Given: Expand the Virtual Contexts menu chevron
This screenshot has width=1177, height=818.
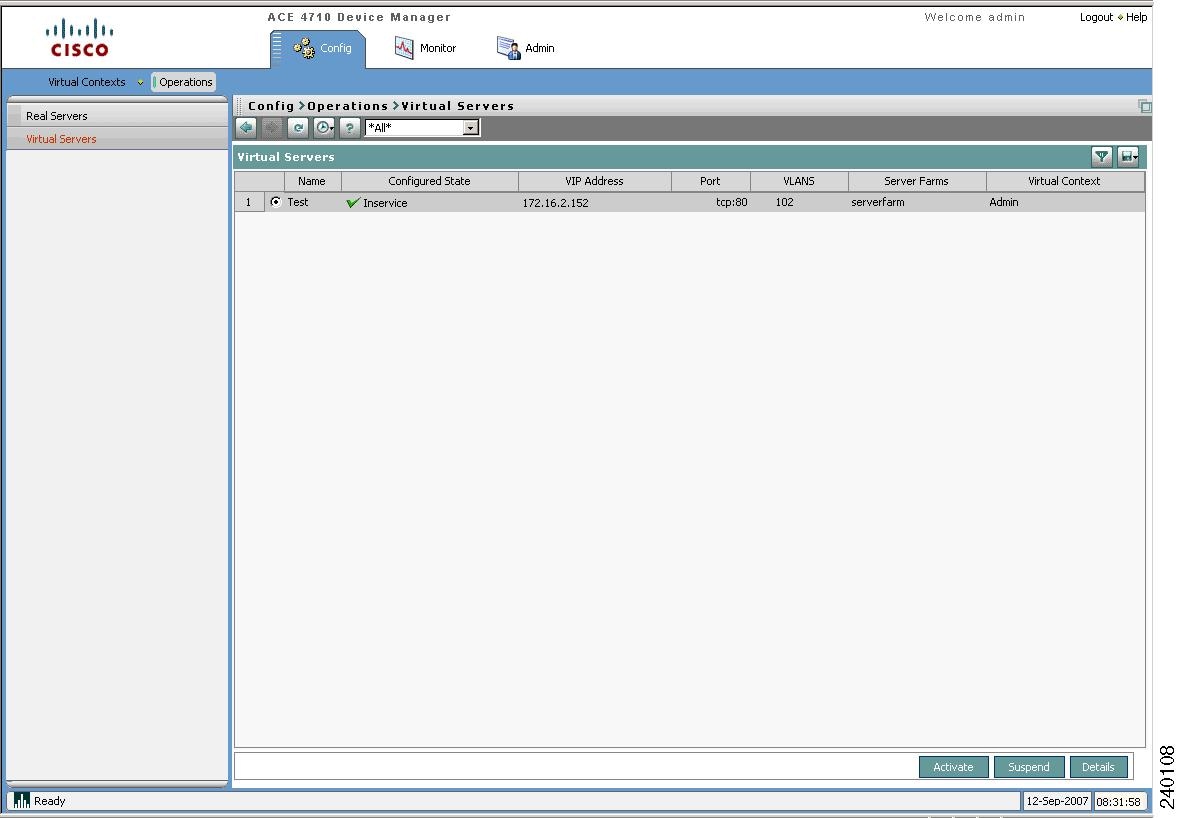Looking at the screenshot, I should [139, 82].
